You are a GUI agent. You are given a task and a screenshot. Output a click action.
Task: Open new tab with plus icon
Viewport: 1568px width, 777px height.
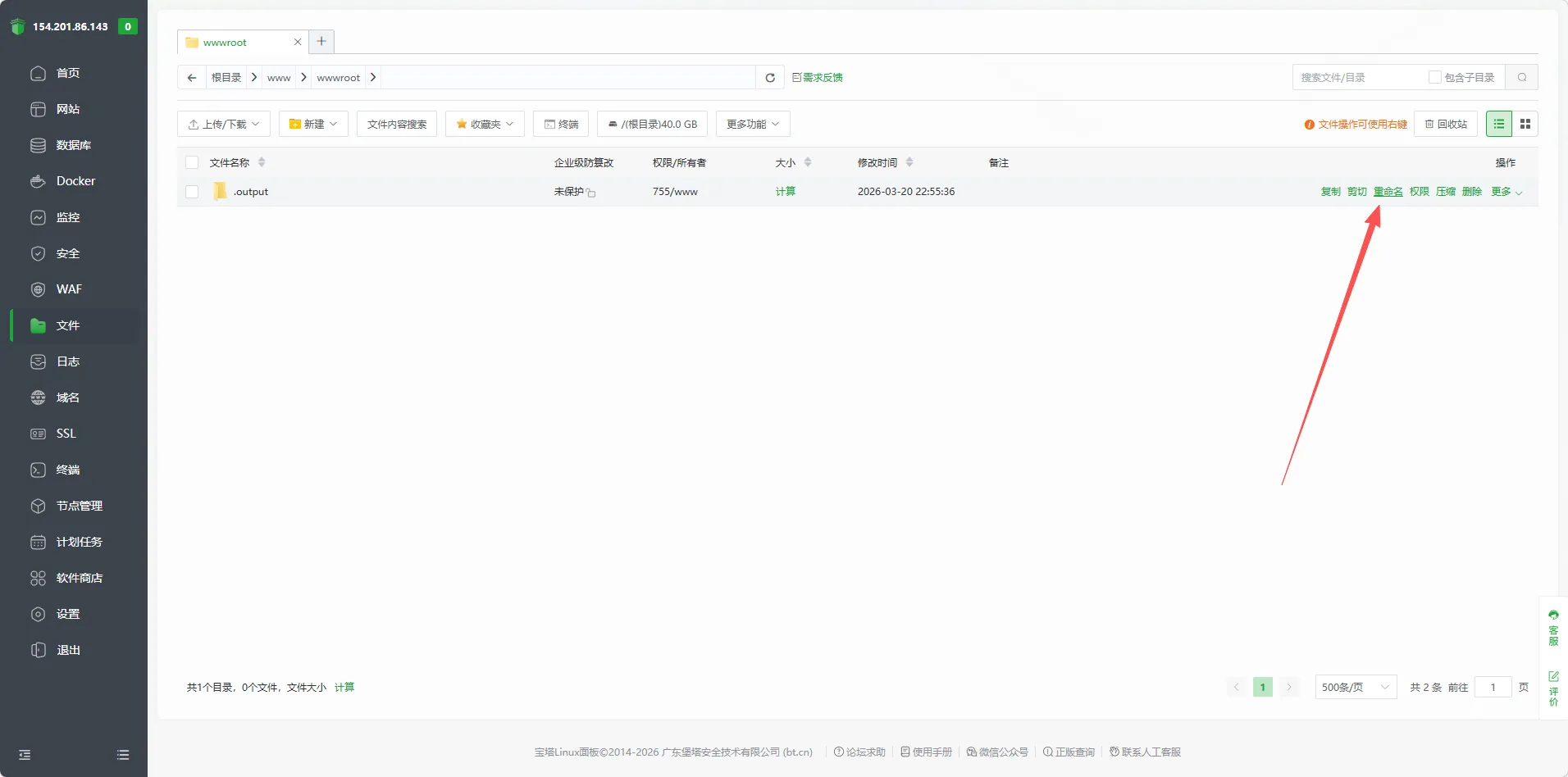pyautogui.click(x=321, y=42)
